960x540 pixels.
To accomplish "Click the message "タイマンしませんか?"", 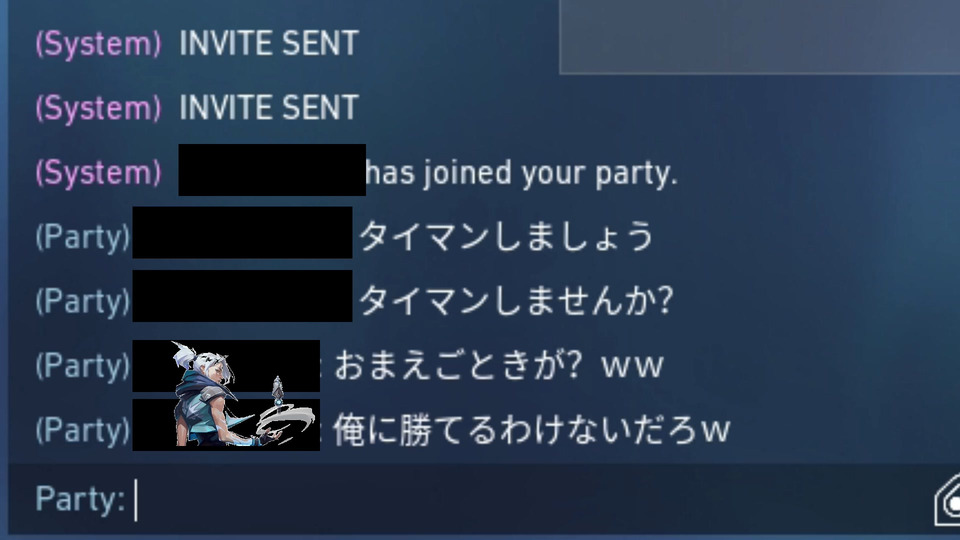I will pos(516,301).
